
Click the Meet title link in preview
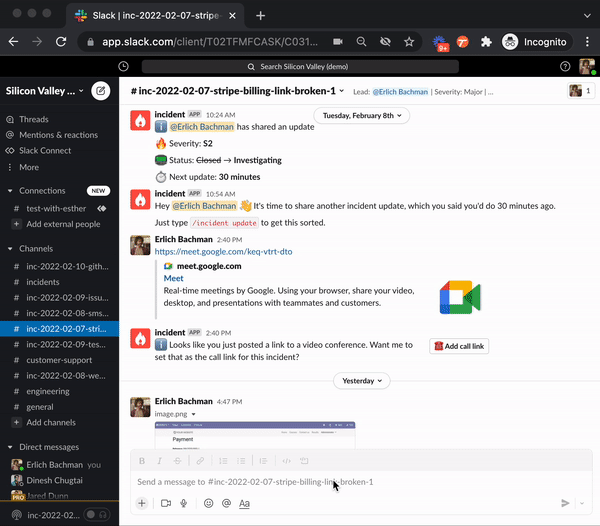[173, 278]
